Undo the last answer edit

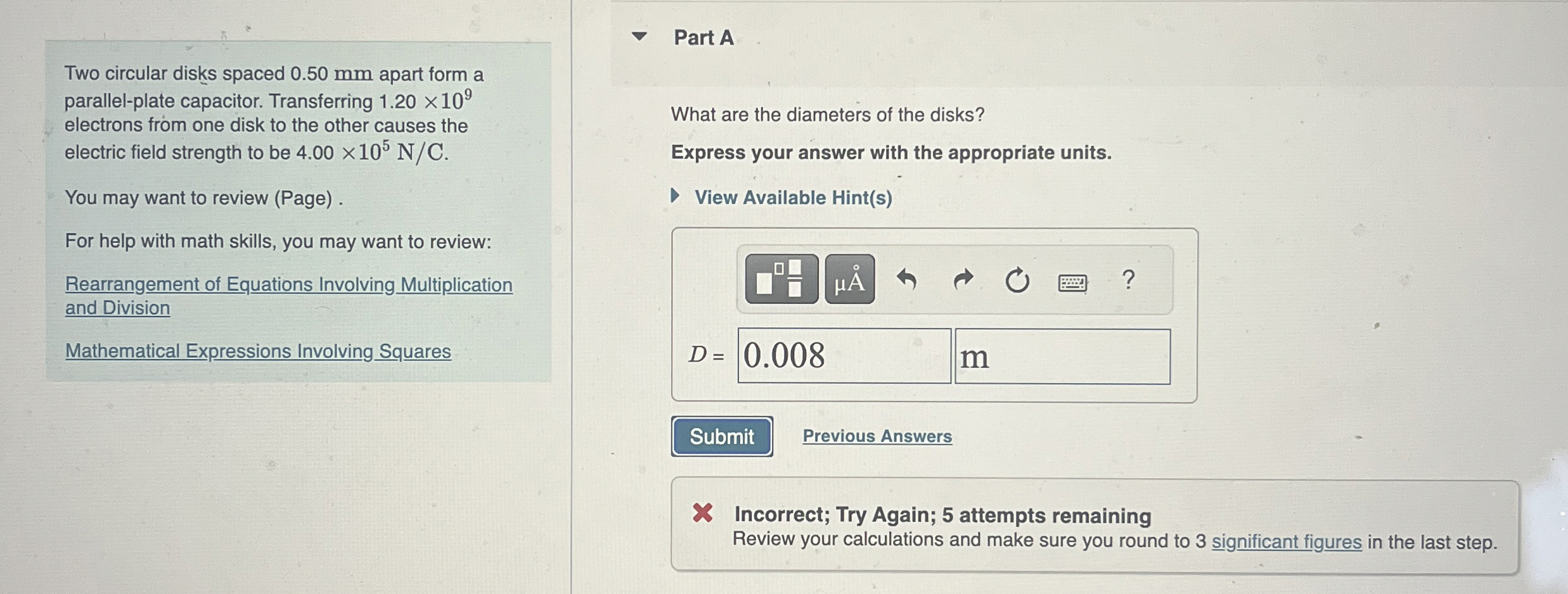click(907, 279)
